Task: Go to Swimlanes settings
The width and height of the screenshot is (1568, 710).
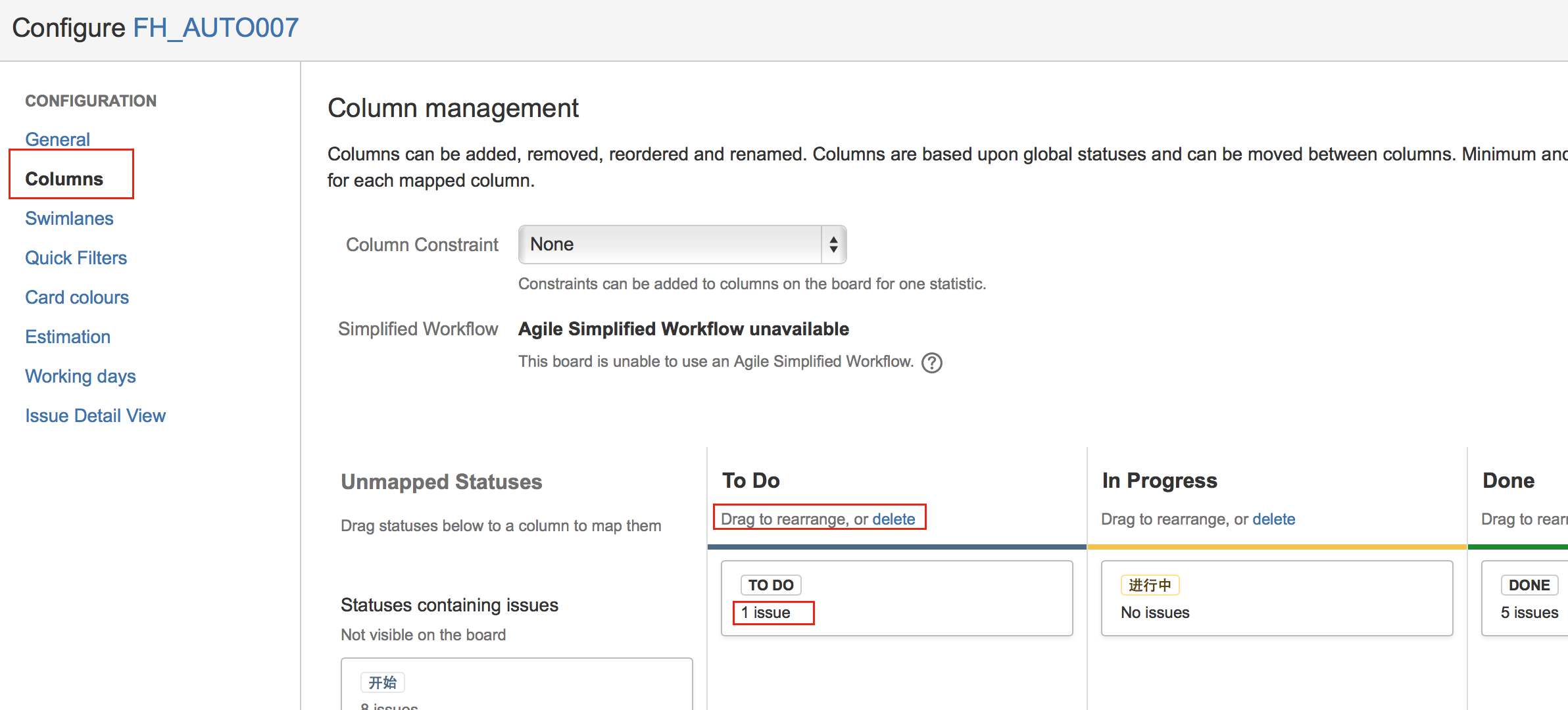Action: [x=69, y=218]
